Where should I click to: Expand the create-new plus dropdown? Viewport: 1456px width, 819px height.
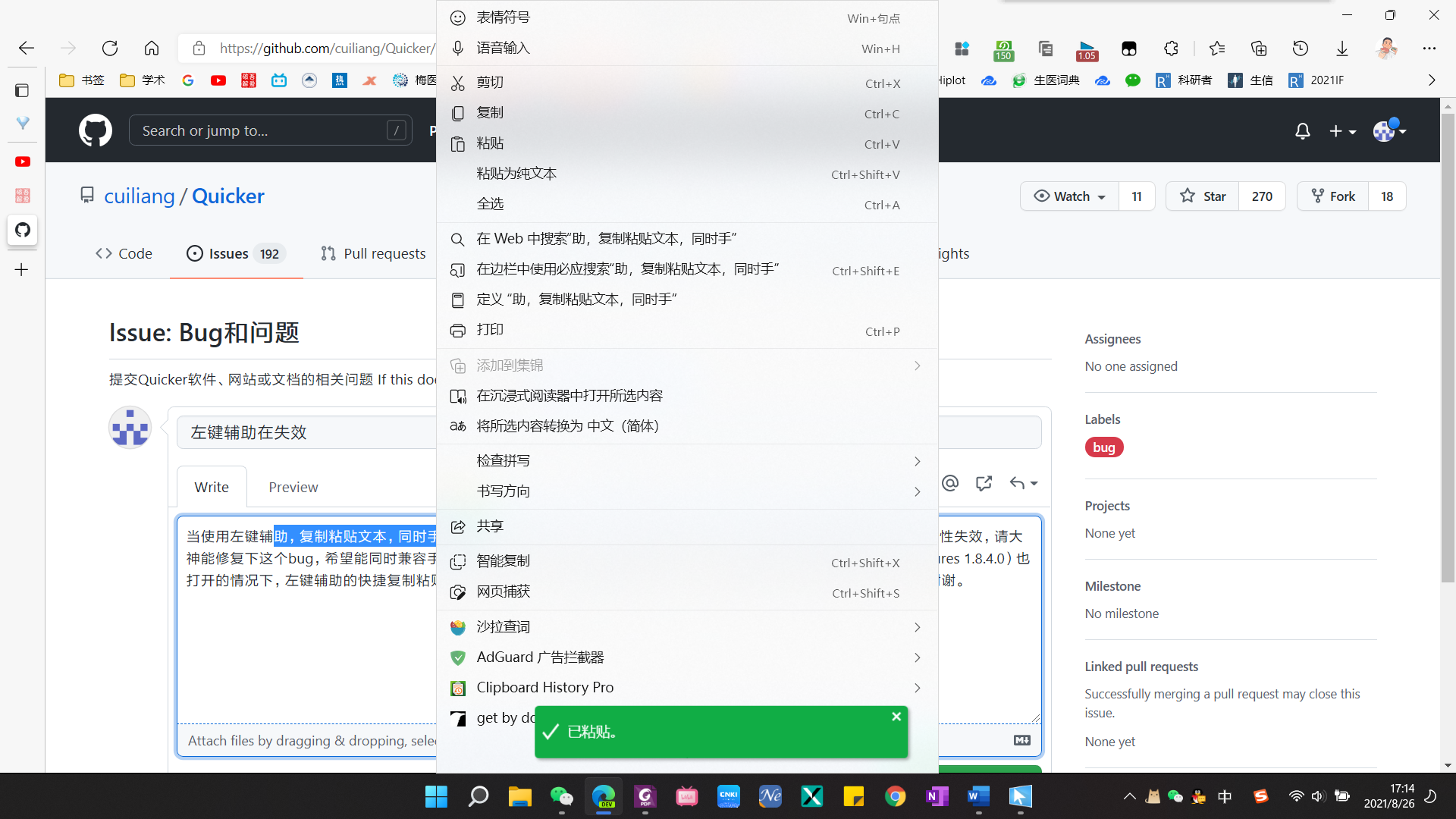pos(1343,131)
